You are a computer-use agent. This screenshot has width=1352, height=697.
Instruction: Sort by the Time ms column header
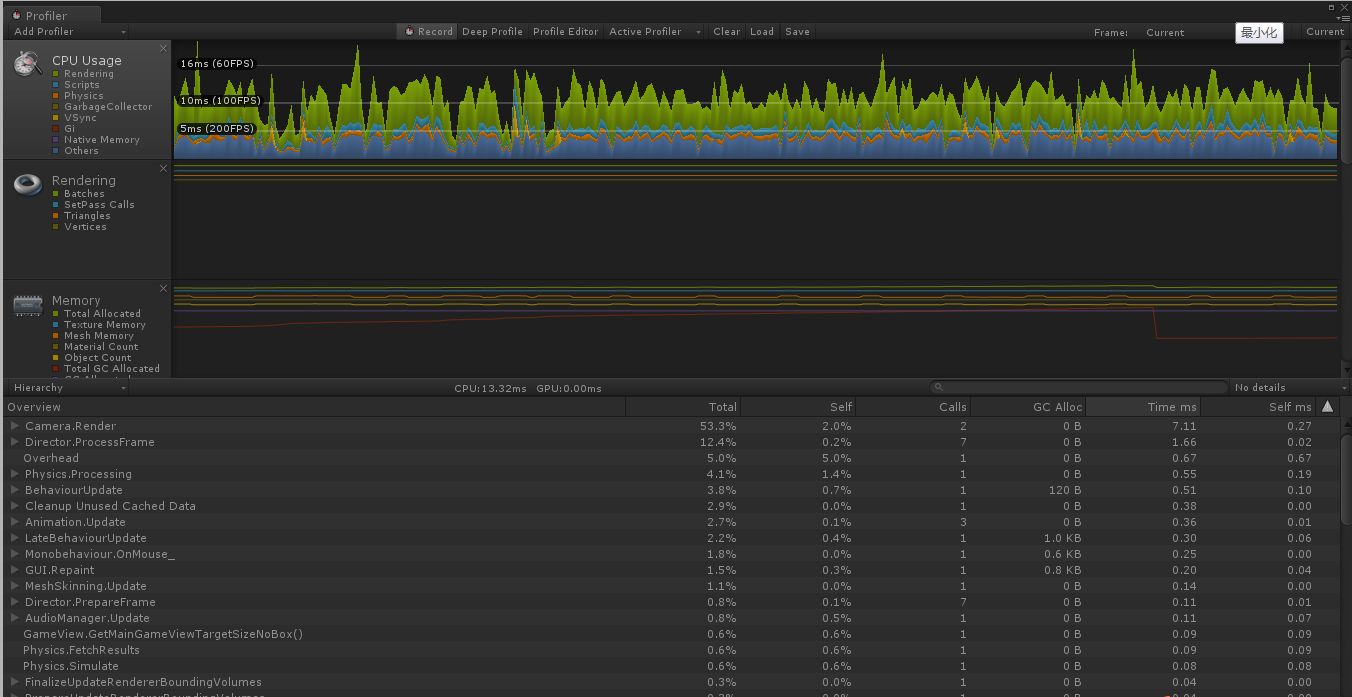pyautogui.click(x=1143, y=407)
